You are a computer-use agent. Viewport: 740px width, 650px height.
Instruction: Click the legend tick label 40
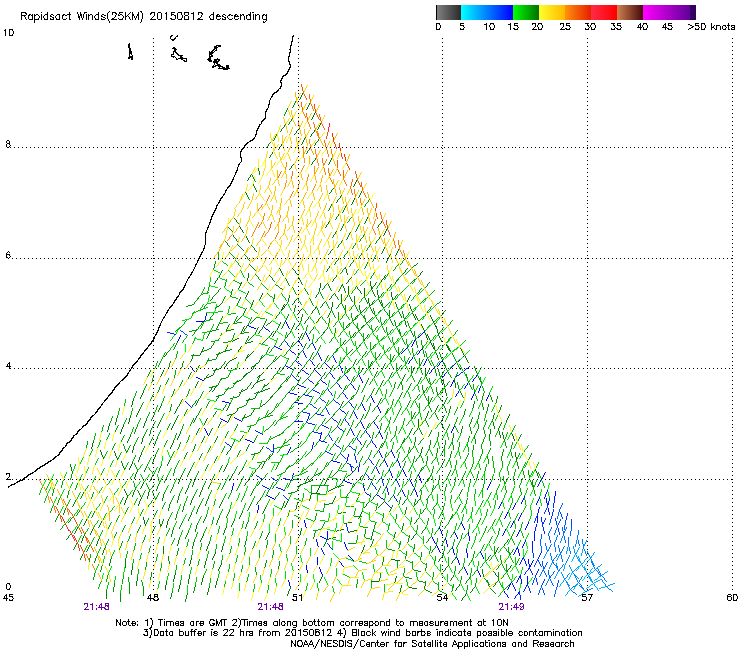(x=642, y=27)
